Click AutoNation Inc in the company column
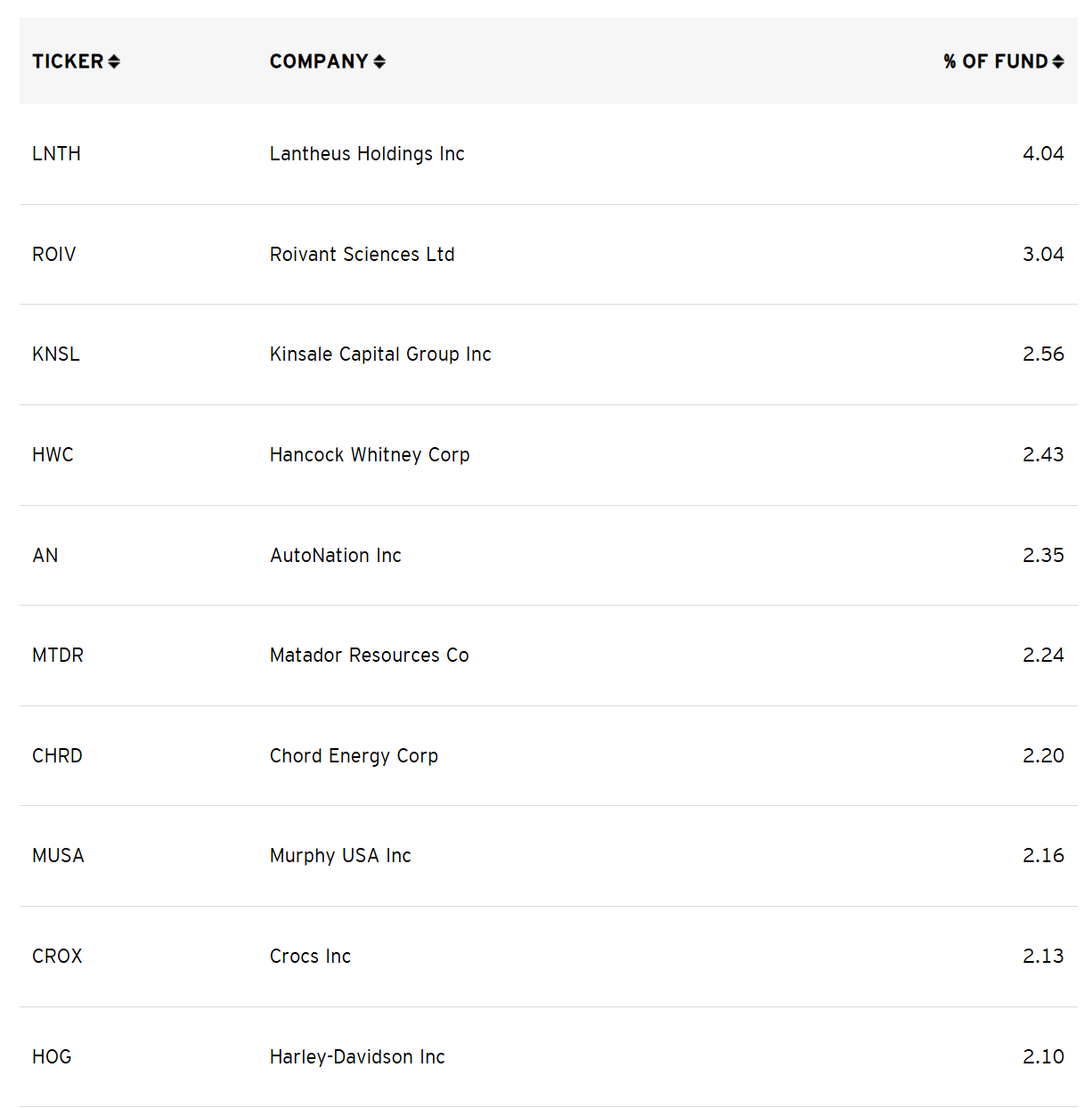Screen dimensions: 1092x1108 point(336,556)
